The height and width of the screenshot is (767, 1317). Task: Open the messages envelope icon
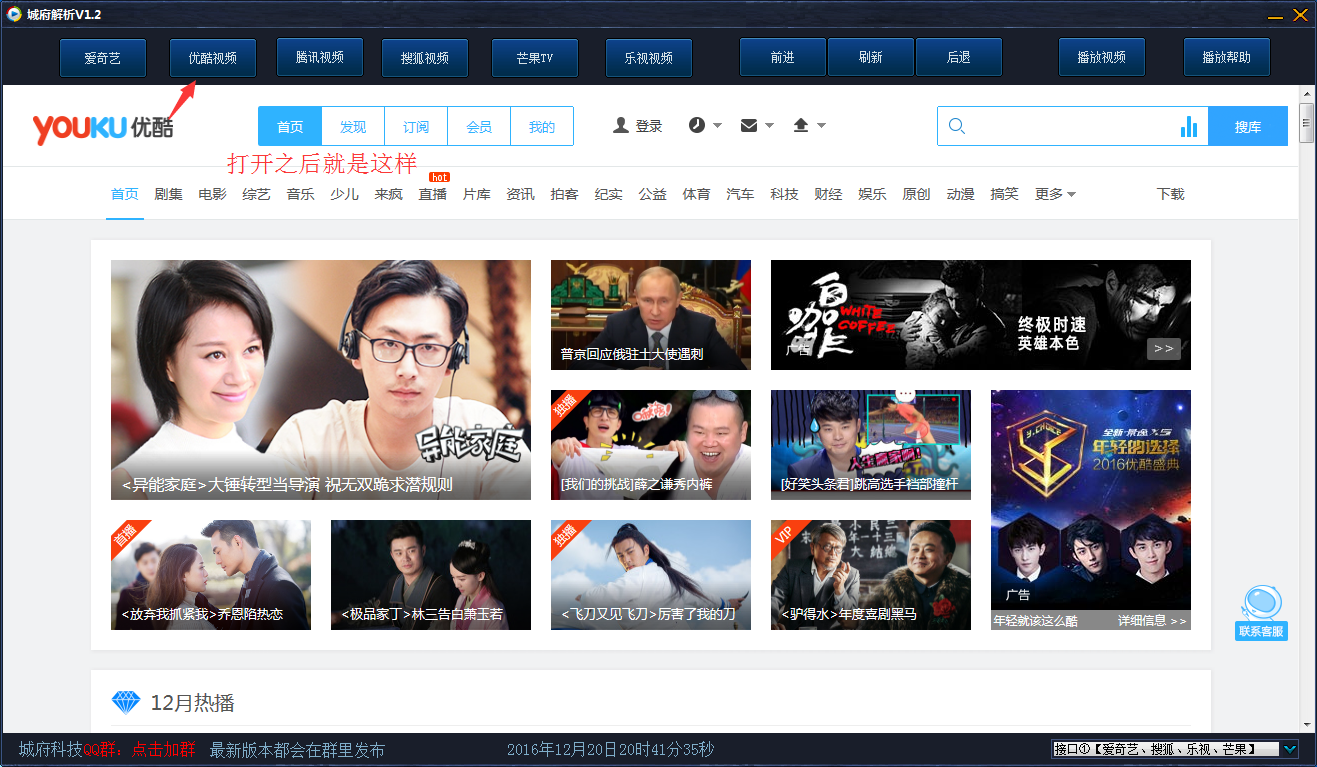point(749,125)
